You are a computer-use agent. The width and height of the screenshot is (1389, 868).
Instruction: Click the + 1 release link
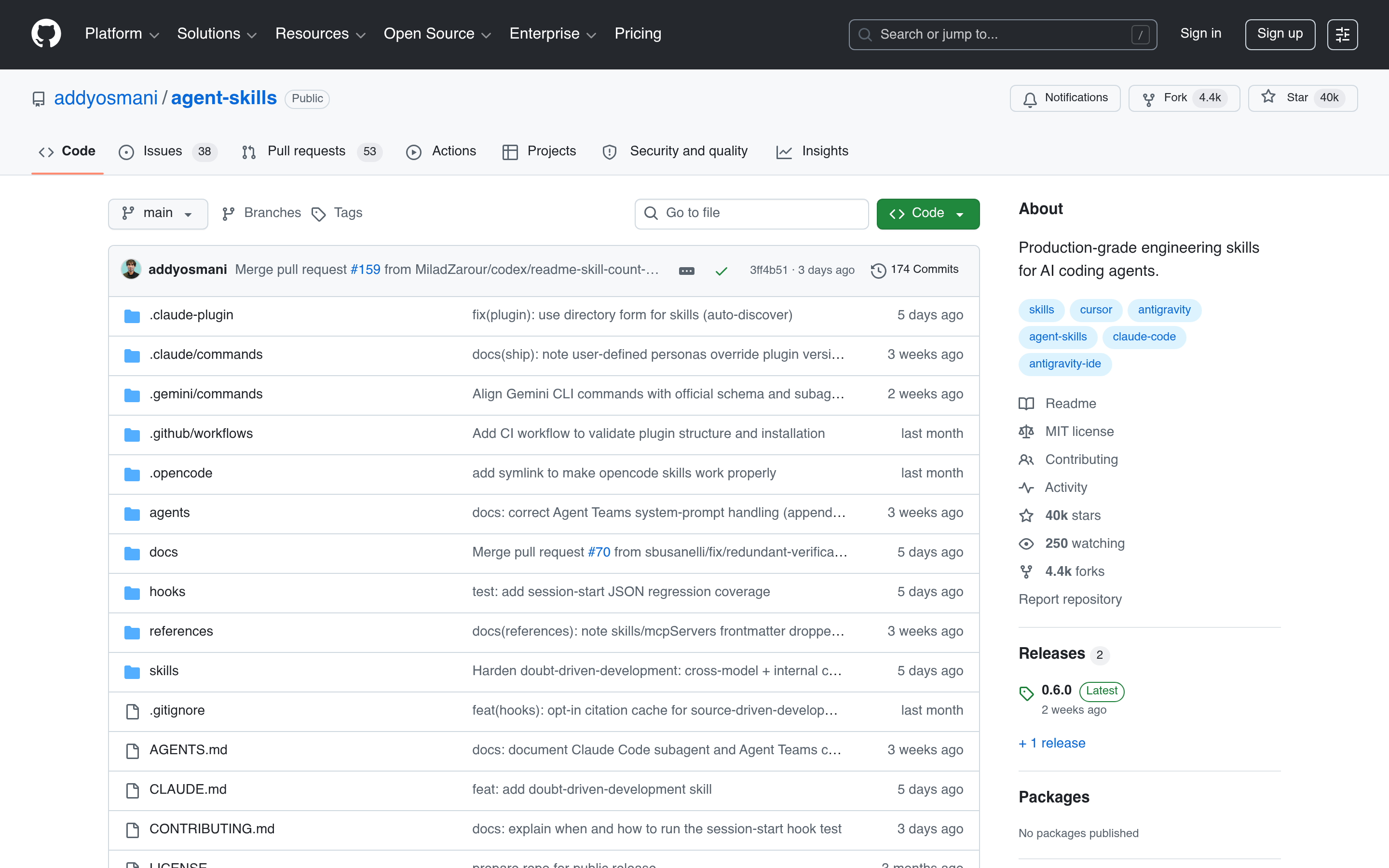coord(1052,744)
